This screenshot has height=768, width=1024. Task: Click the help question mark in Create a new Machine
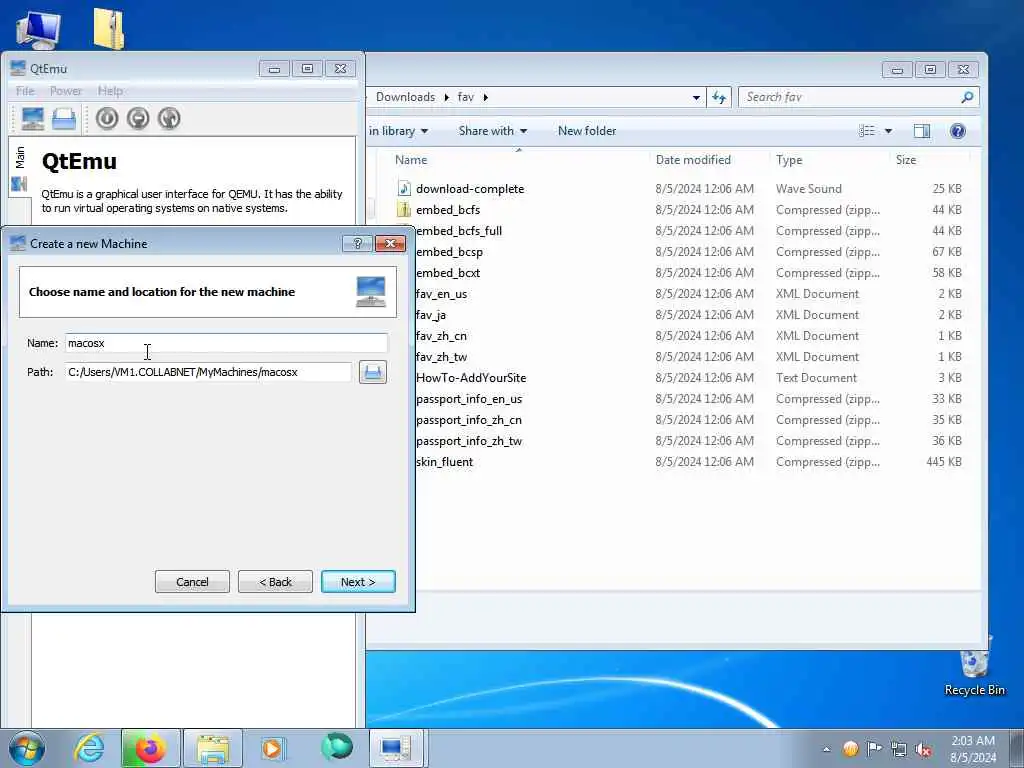[x=357, y=244]
